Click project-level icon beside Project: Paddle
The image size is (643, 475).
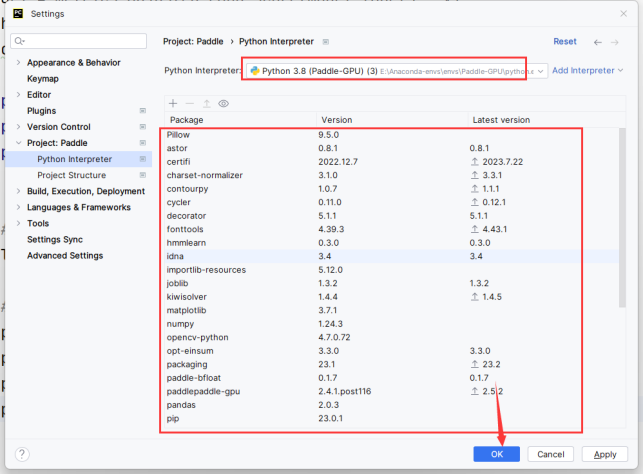[143, 143]
